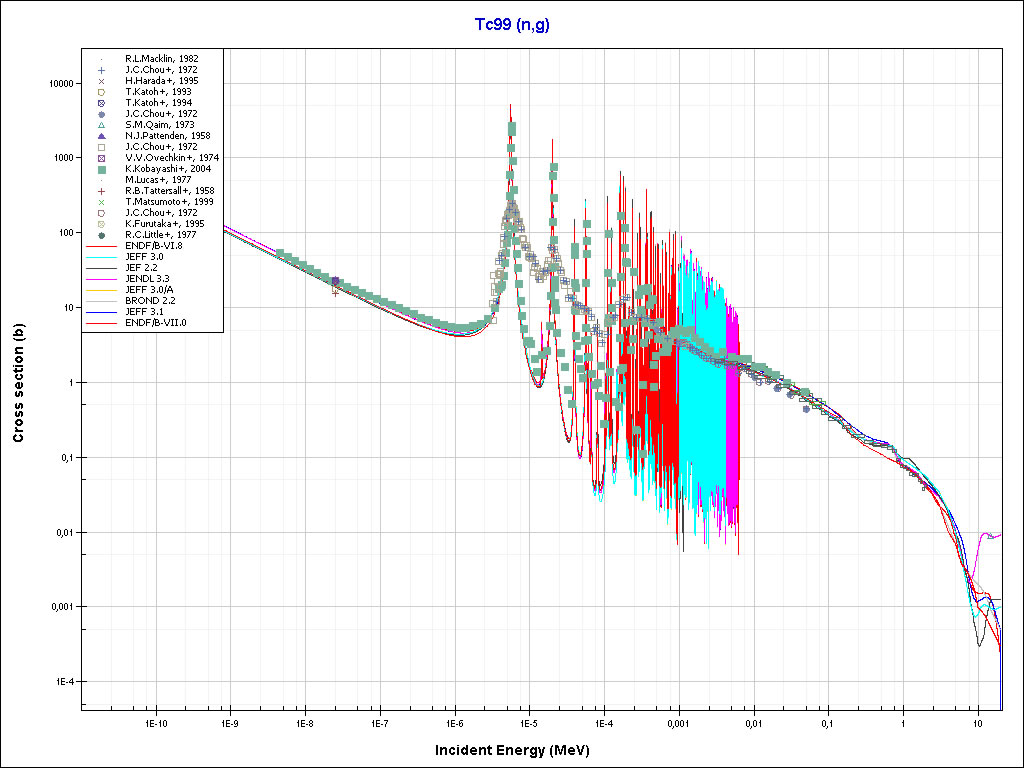Viewport: 1024px width, 768px height.
Task: Select the BROND 2.2 legend label
Action: pos(149,301)
